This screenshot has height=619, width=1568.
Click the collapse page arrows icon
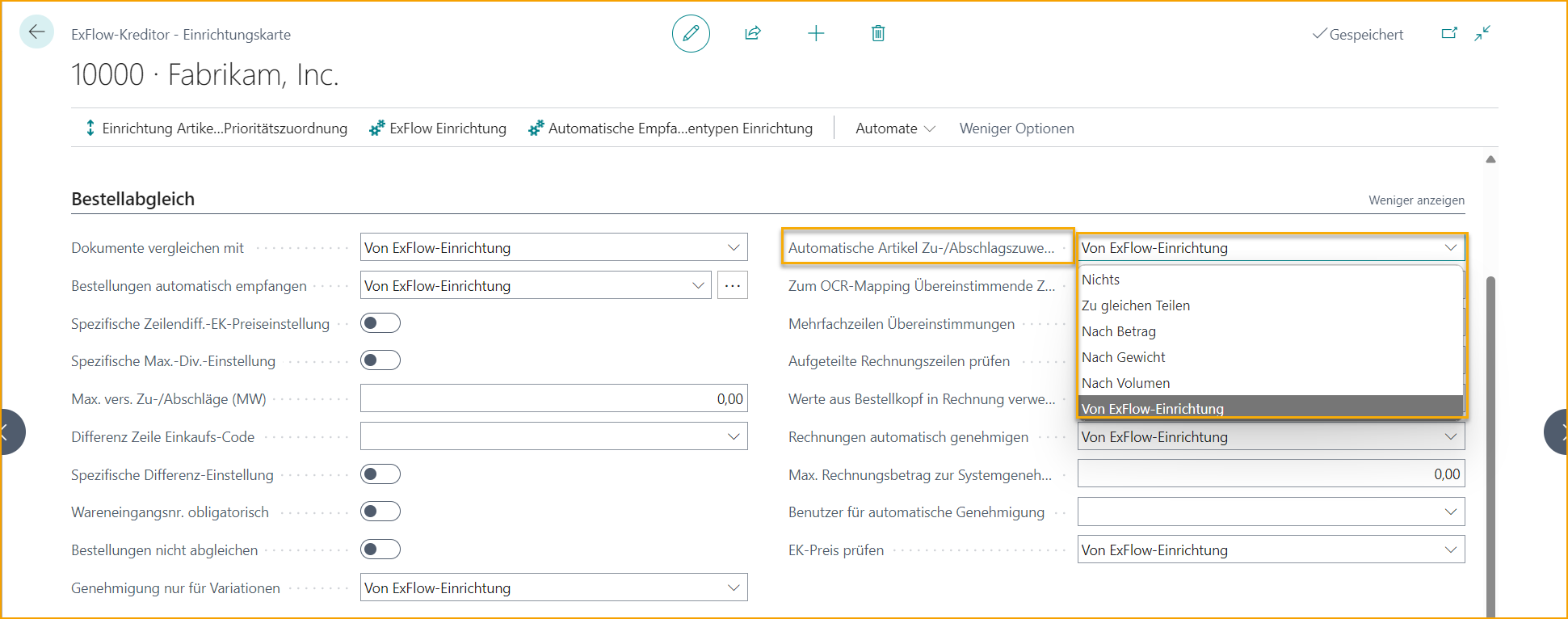pos(1482,33)
